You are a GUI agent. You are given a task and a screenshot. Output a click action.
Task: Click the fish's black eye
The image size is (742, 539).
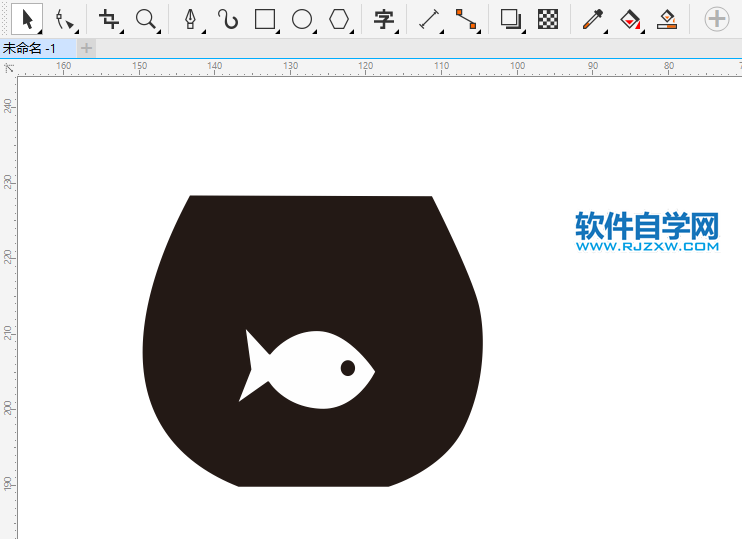[x=348, y=368]
